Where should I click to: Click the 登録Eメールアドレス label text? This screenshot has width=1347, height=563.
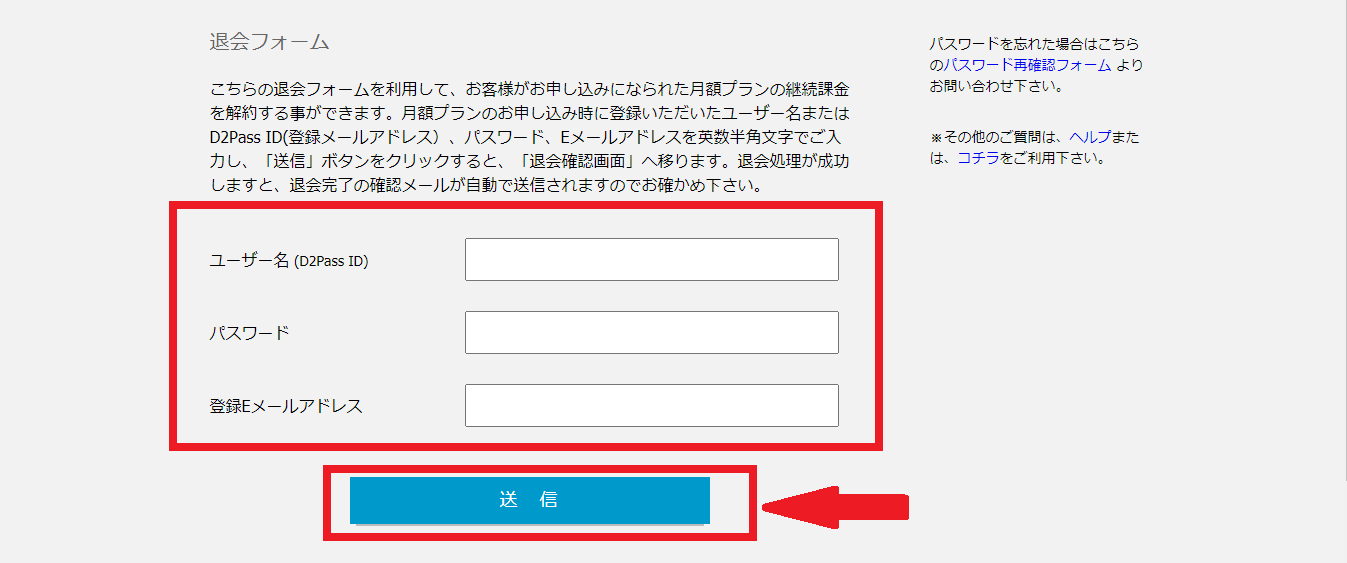285,406
